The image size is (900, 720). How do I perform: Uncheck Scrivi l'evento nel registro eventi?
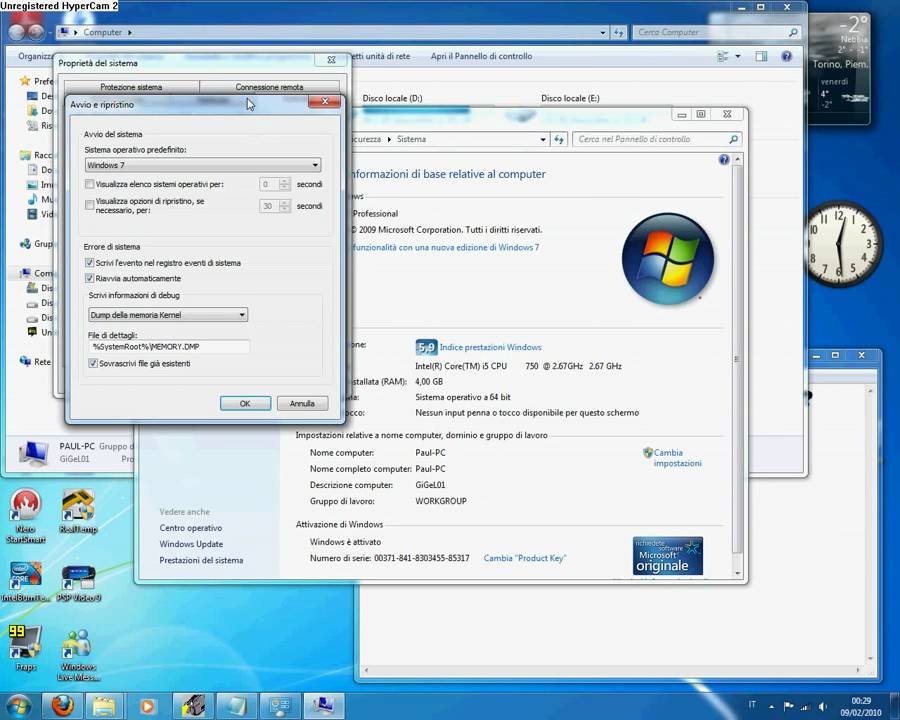pos(89,262)
